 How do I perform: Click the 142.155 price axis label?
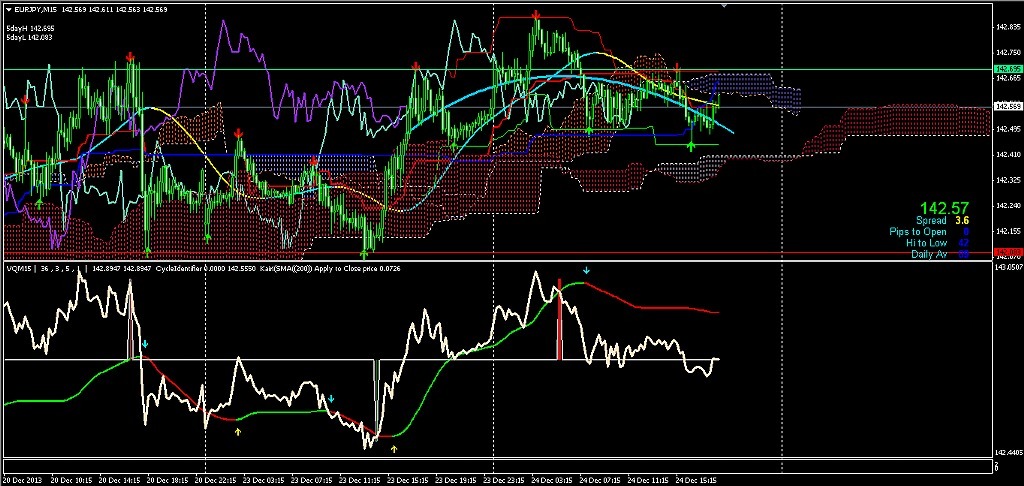[x=1008, y=231]
